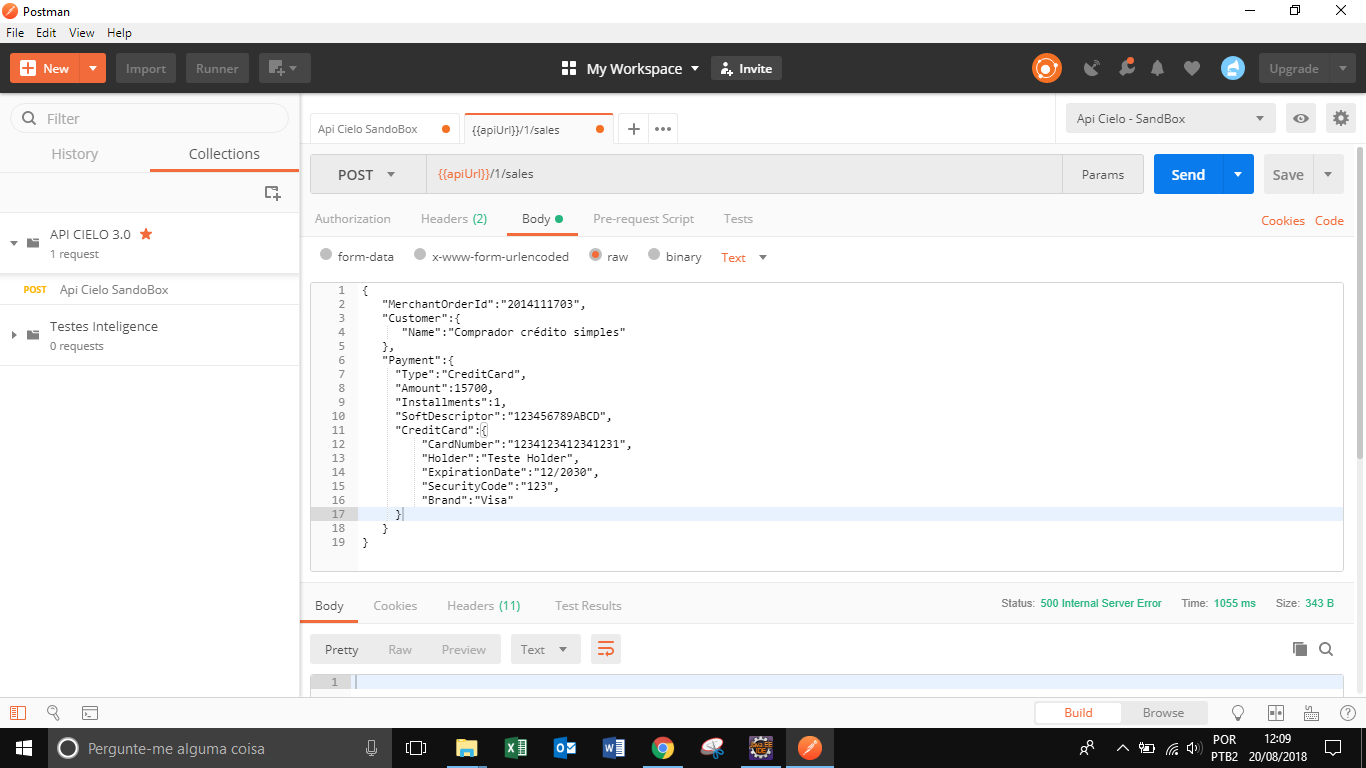
Task: Switch to the History tab
Action: [75, 153]
